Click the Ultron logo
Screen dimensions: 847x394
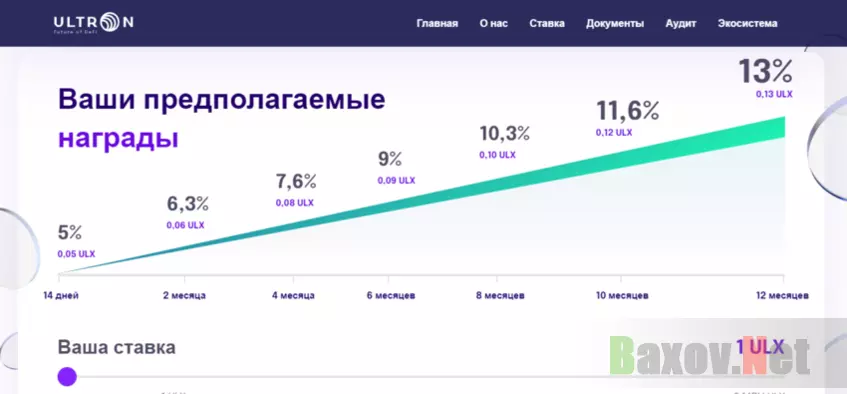[93, 23]
